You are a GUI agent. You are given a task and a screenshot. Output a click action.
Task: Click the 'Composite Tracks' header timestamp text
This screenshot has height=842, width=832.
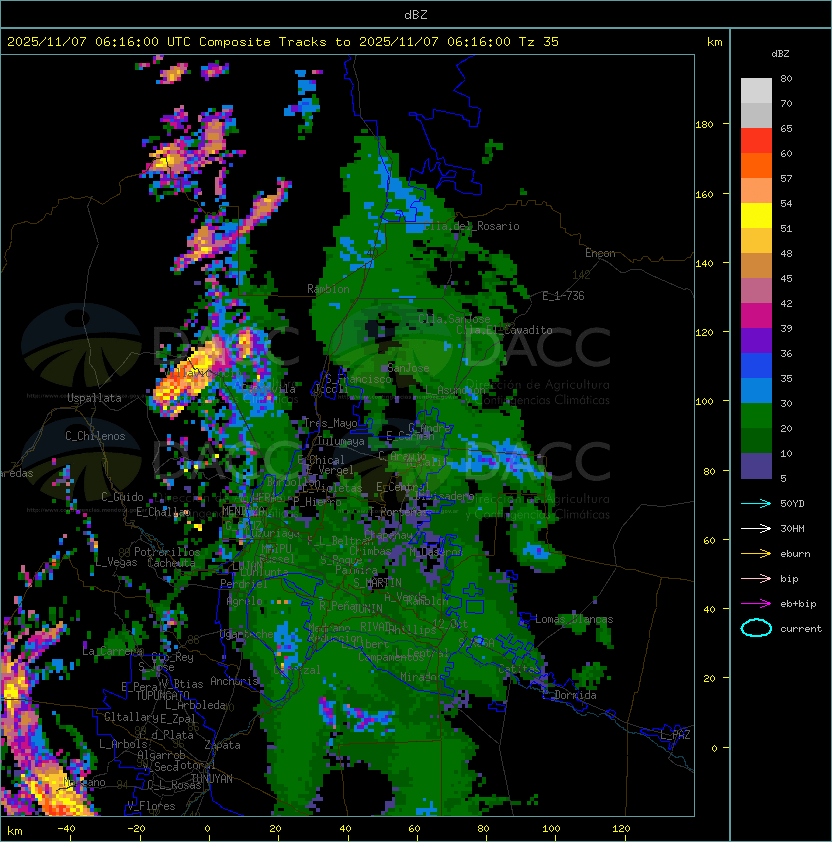283,42
